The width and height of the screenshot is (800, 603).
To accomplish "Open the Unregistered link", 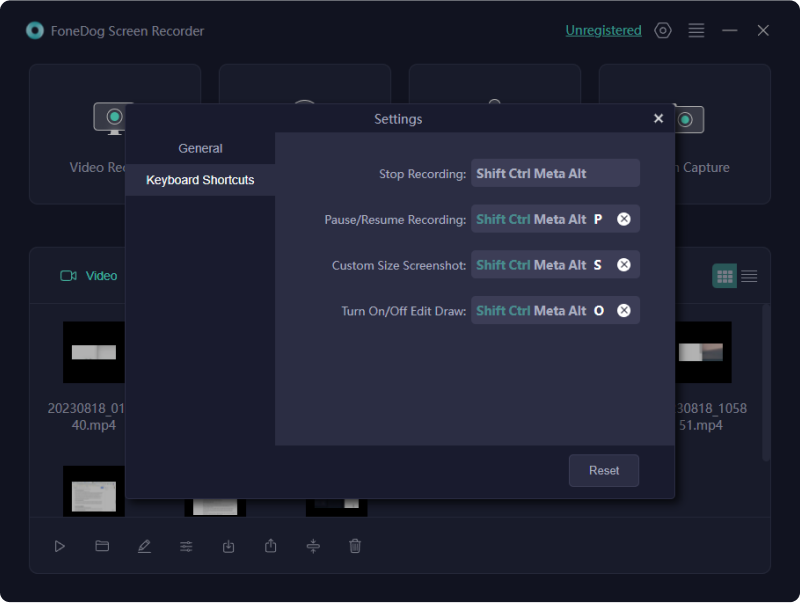I will [x=603, y=31].
